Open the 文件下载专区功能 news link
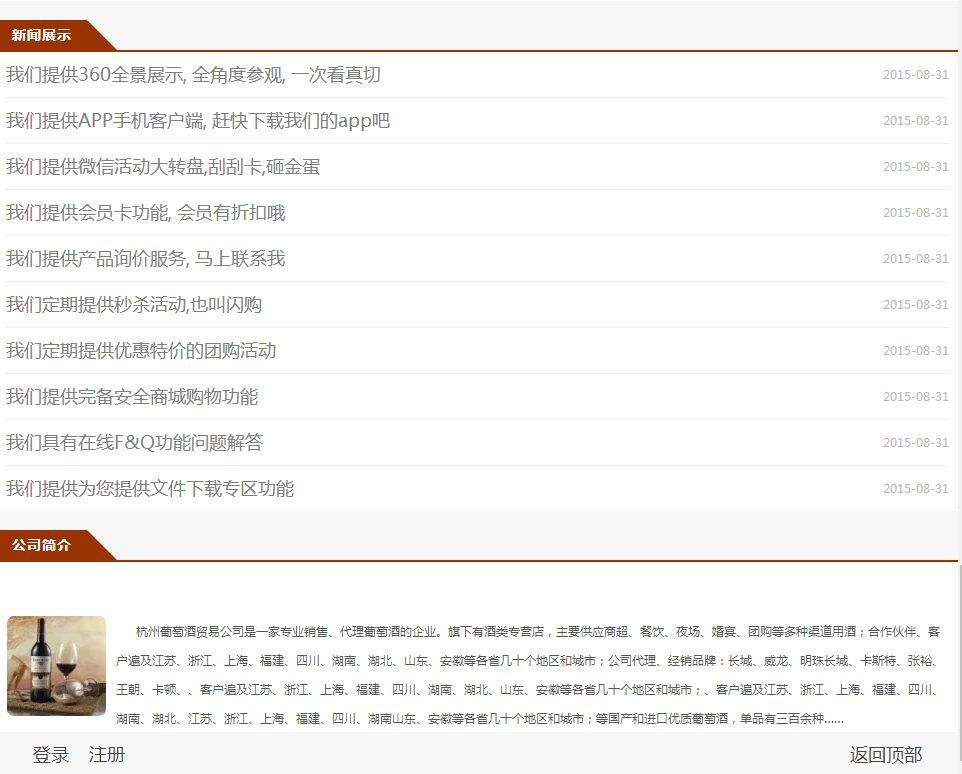Viewport: 962px width, 774px height. (150, 489)
